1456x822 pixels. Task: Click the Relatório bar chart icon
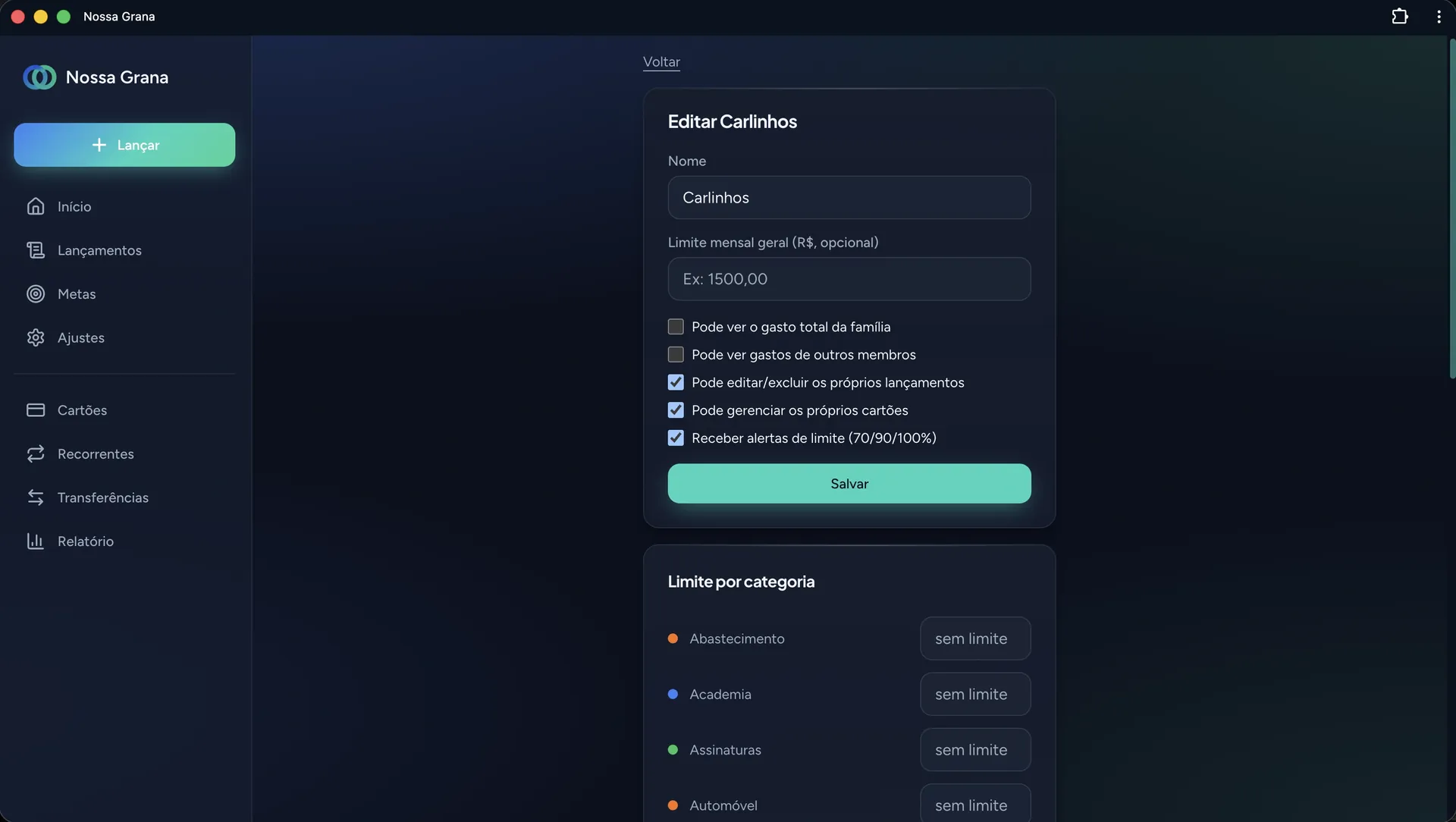click(x=36, y=541)
